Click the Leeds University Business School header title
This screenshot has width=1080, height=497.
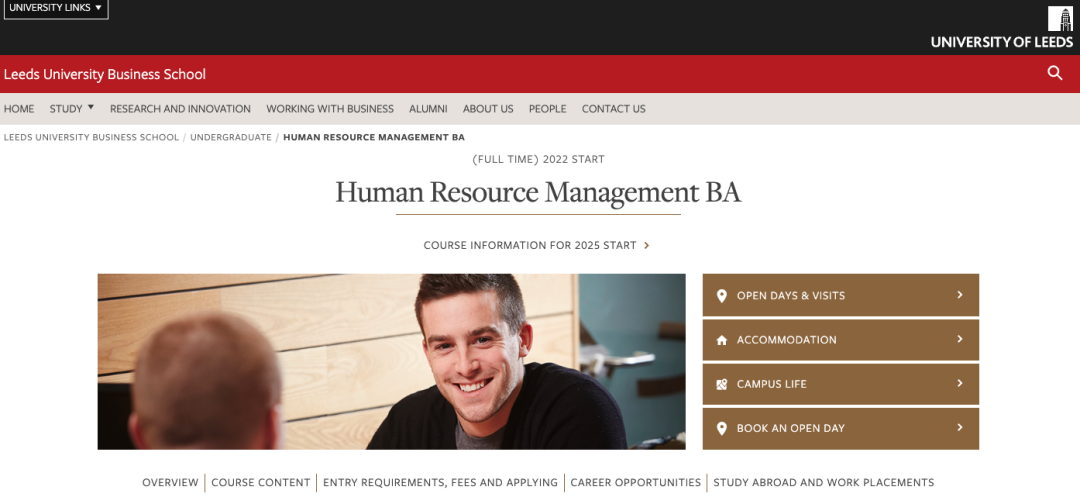[x=105, y=74]
